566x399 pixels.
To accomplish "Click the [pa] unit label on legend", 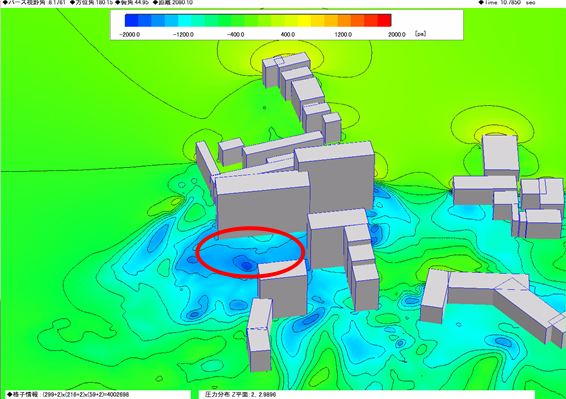I will coord(420,34).
